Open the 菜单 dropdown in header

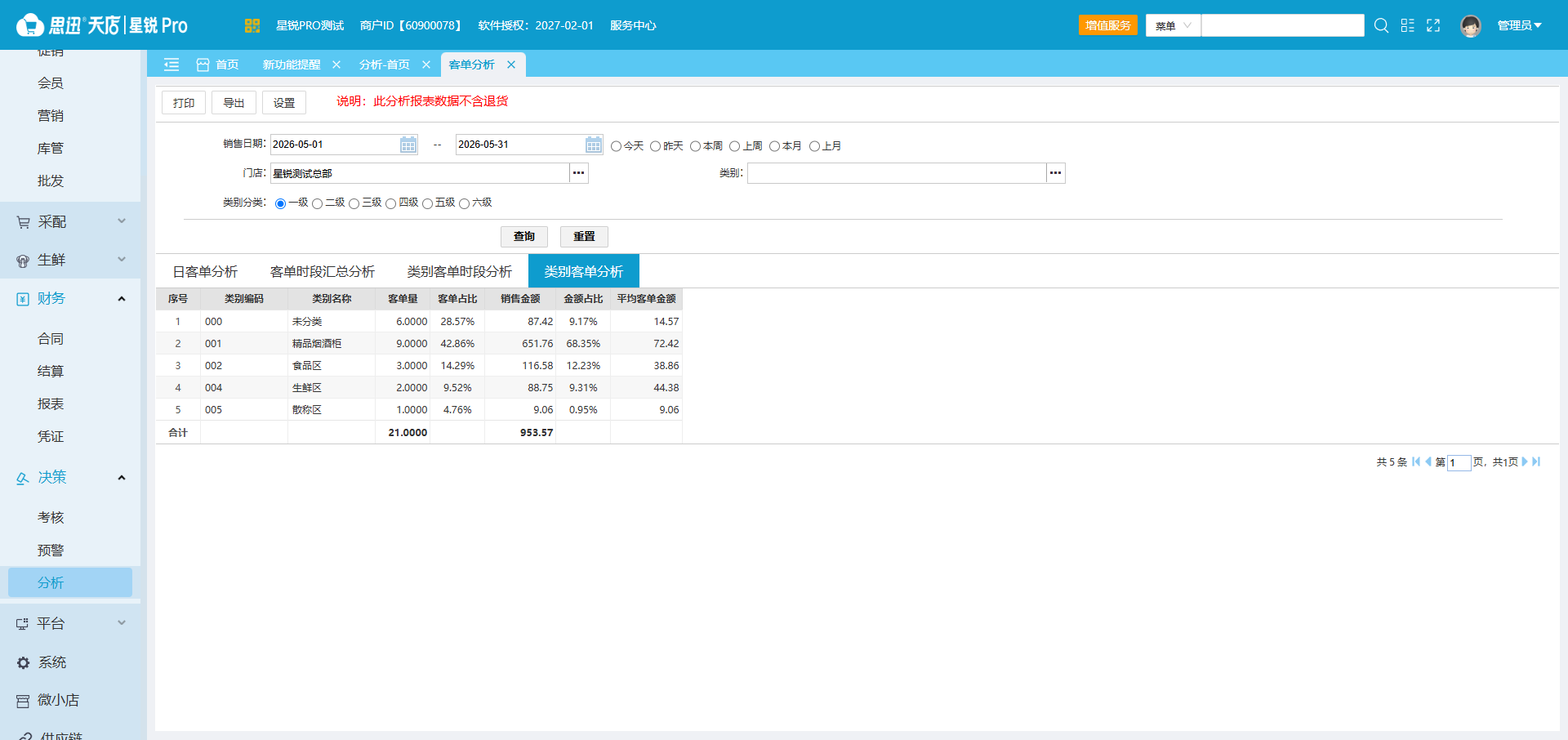pyautogui.click(x=1173, y=25)
